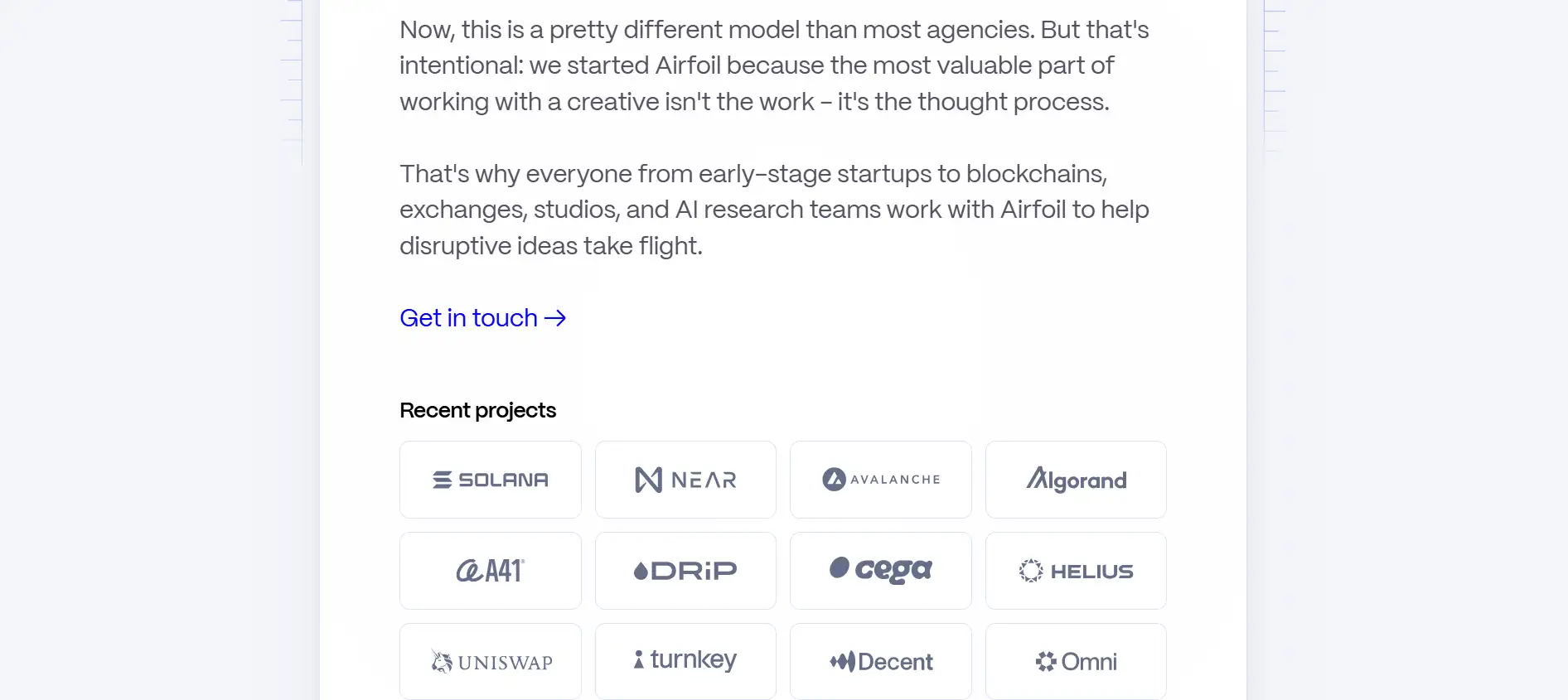Click the NEAR logo mark
The width and height of the screenshot is (1568, 700).
pyautogui.click(x=648, y=480)
